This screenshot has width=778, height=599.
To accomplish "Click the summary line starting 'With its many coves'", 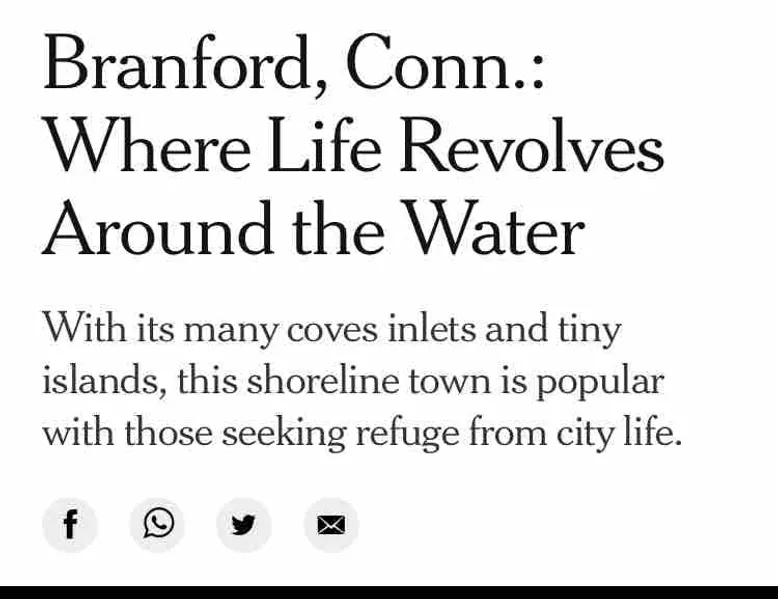I will (332, 330).
